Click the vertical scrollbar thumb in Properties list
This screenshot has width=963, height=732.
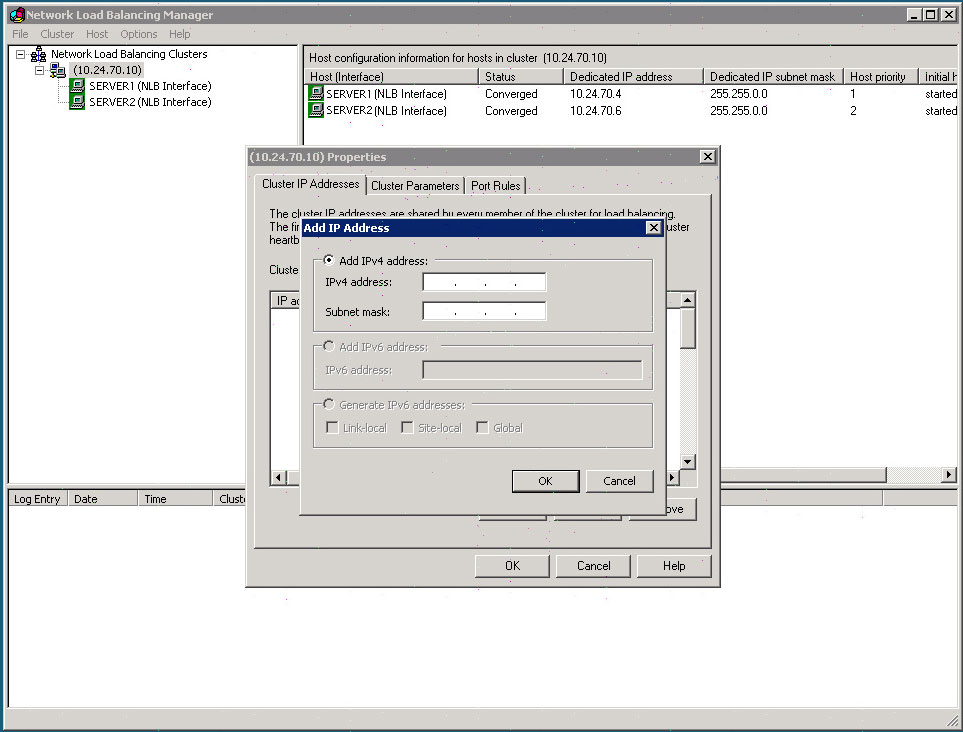click(687, 328)
